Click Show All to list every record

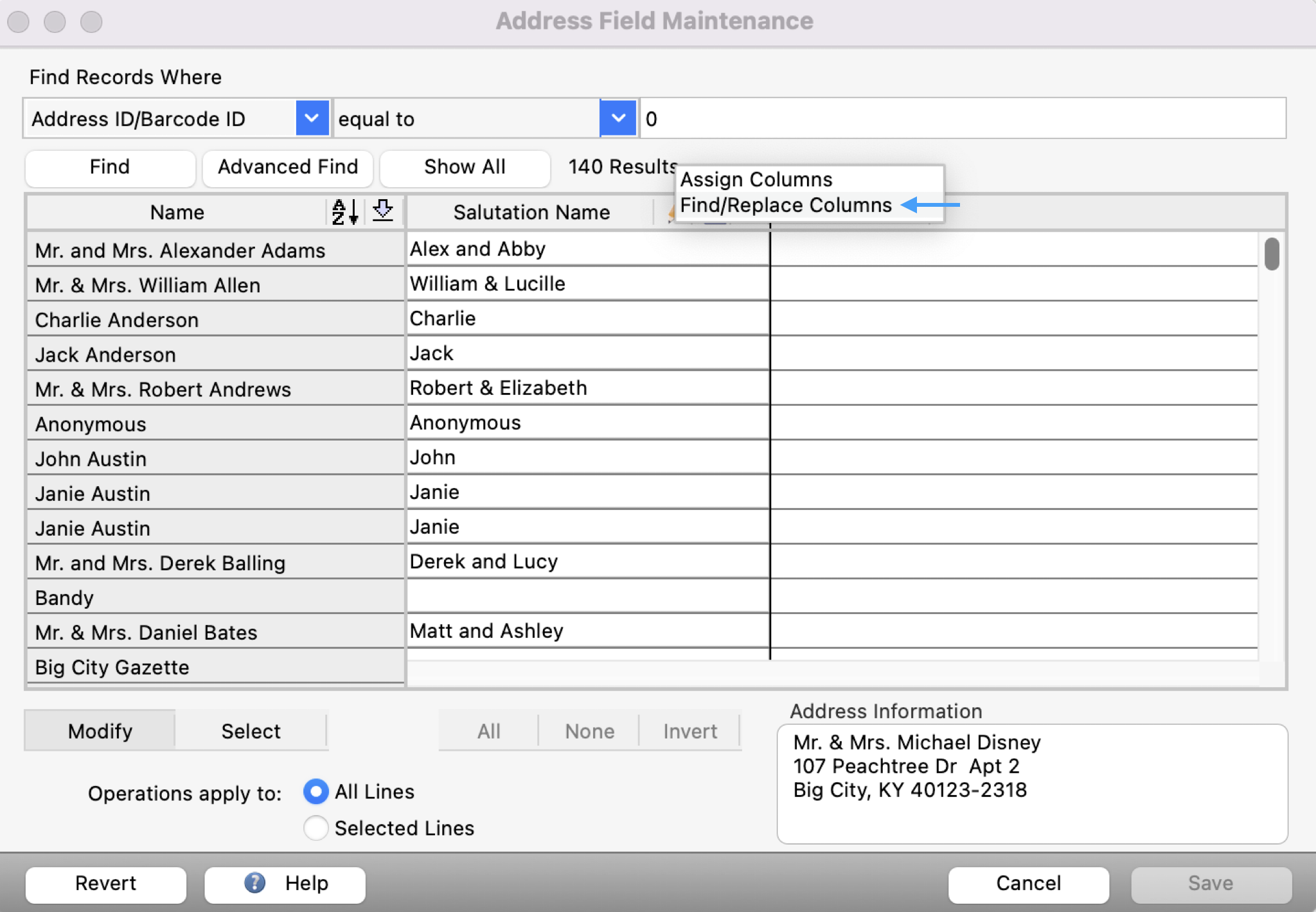pos(465,168)
